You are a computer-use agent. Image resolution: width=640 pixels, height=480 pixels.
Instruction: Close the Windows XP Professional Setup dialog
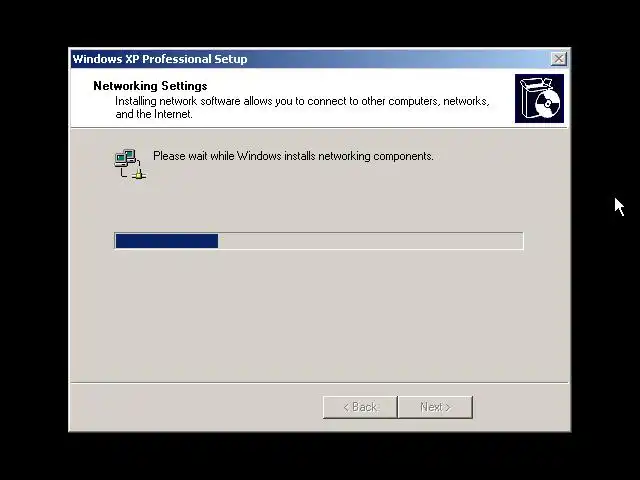(558, 59)
